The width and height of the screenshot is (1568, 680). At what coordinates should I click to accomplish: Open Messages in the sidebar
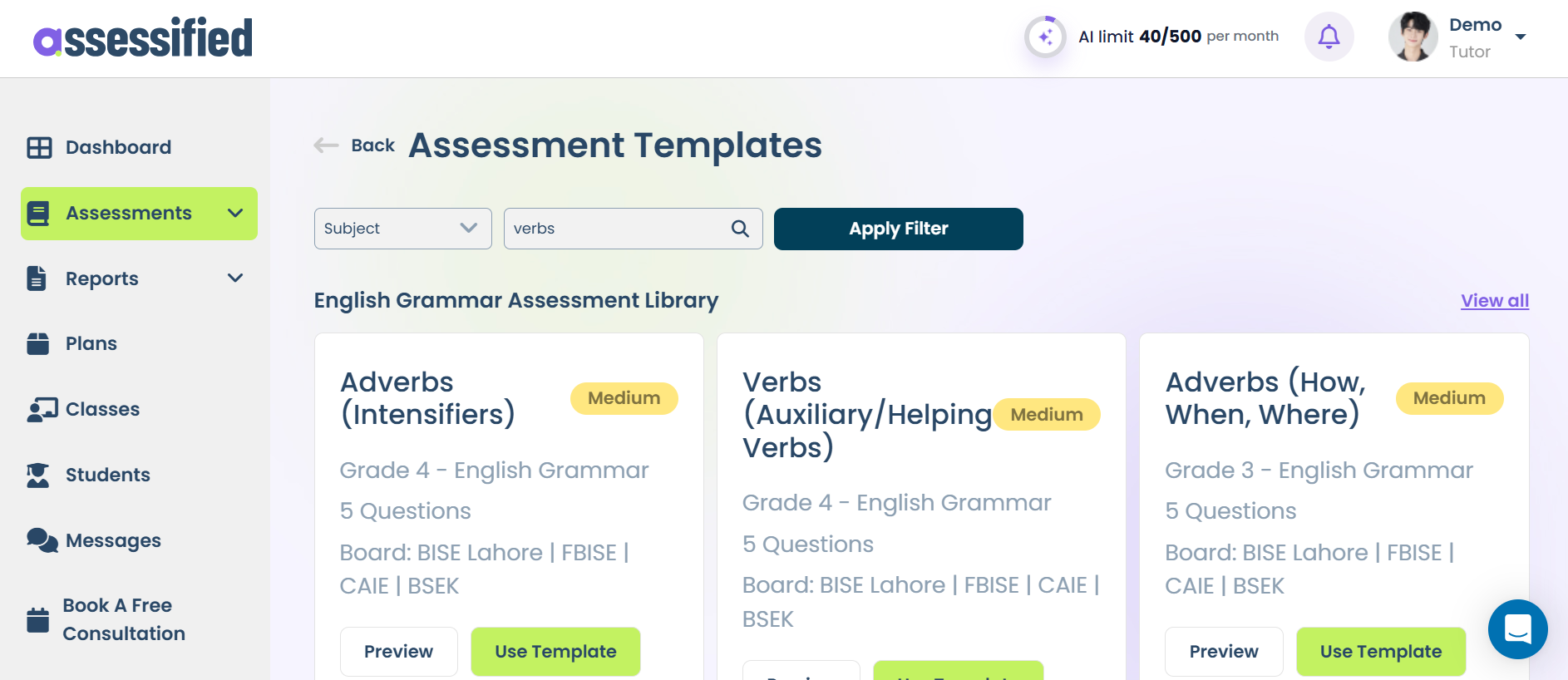[113, 540]
